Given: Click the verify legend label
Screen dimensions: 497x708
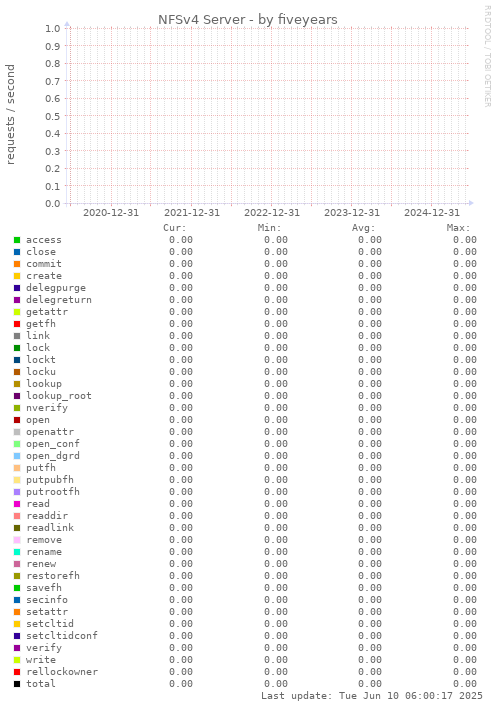Looking at the screenshot, I should point(44,648).
